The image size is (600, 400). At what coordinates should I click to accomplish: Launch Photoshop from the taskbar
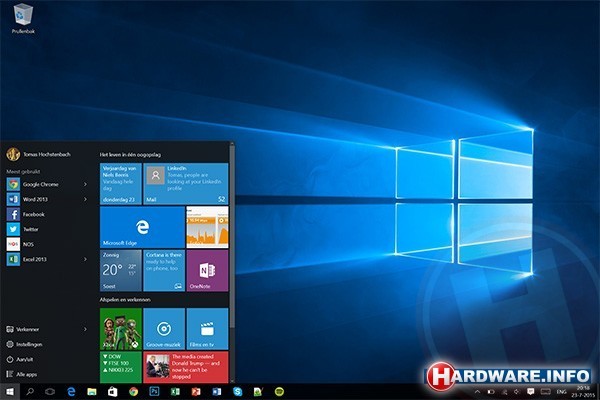151,391
